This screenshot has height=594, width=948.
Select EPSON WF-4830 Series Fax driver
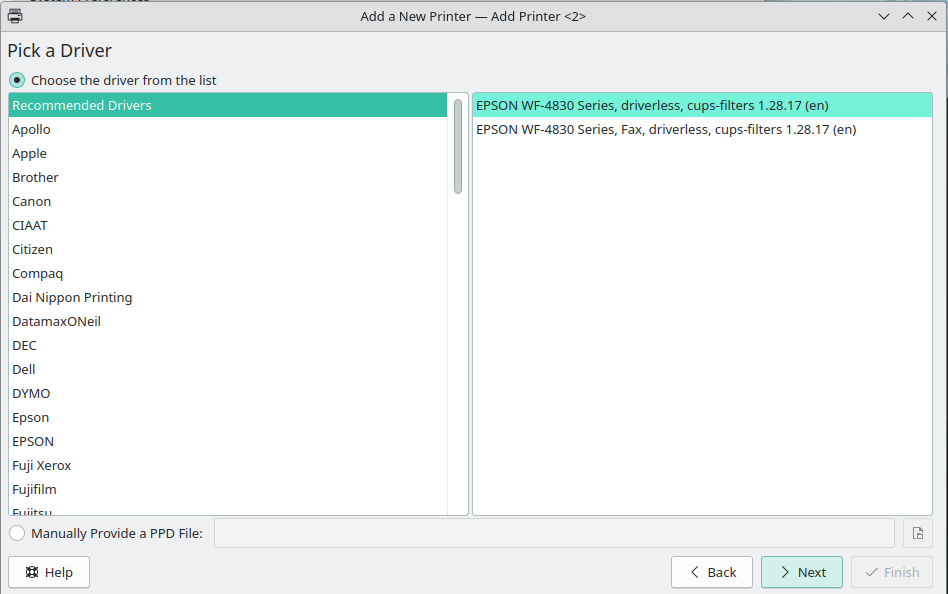702,129
